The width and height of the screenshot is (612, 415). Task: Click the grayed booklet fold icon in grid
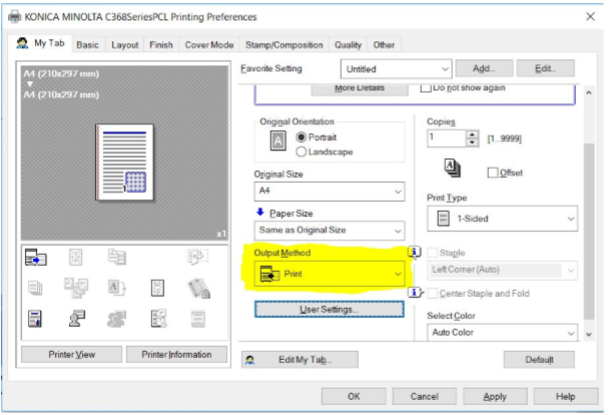tap(198, 257)
